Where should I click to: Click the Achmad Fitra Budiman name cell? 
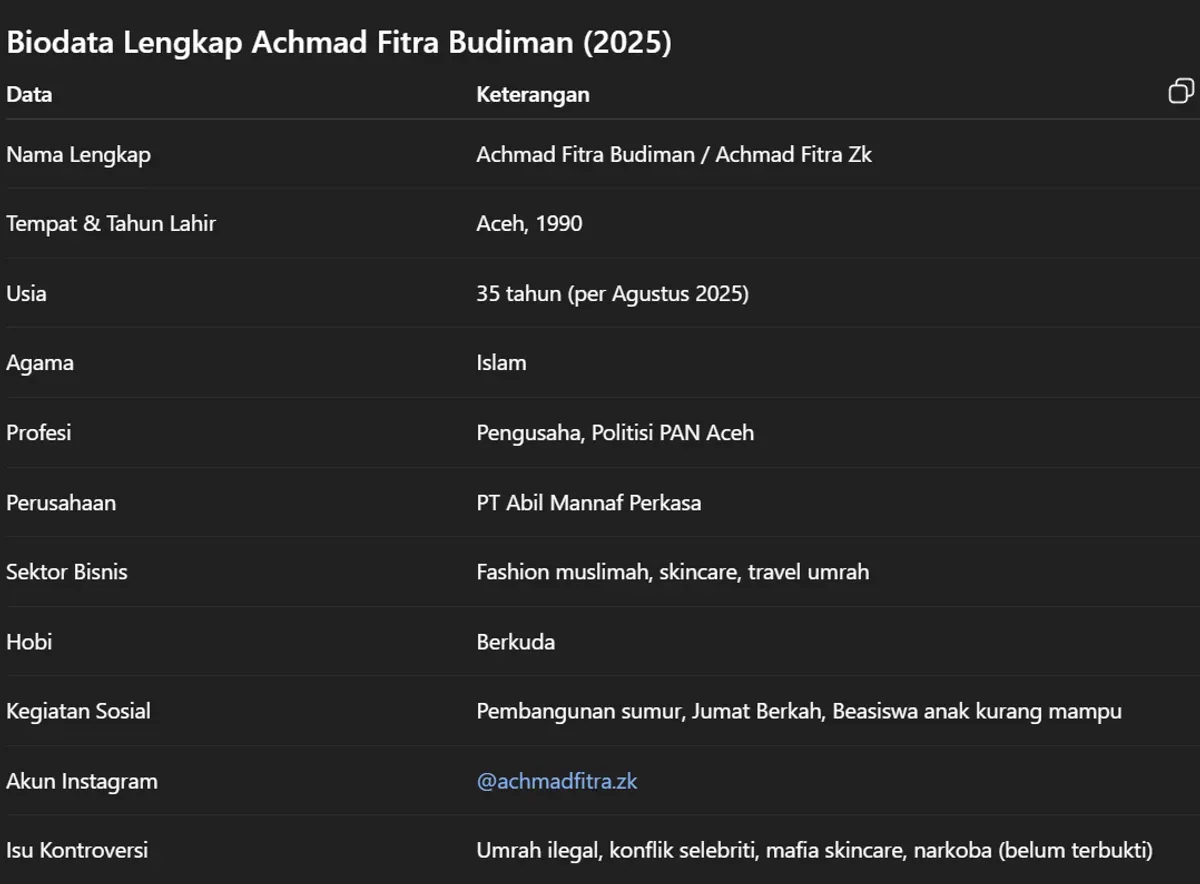pyautogui.click(x=674, y=155)
